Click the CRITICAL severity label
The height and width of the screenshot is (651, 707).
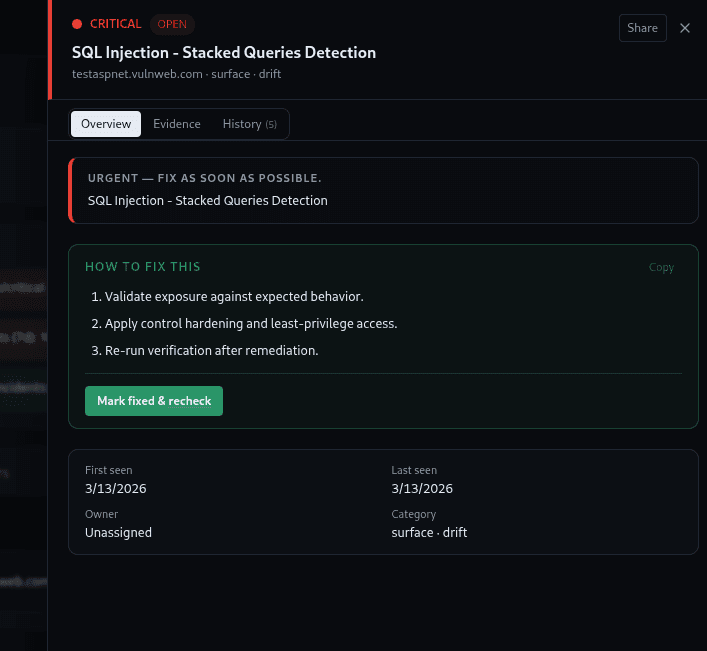pos(115,24)
